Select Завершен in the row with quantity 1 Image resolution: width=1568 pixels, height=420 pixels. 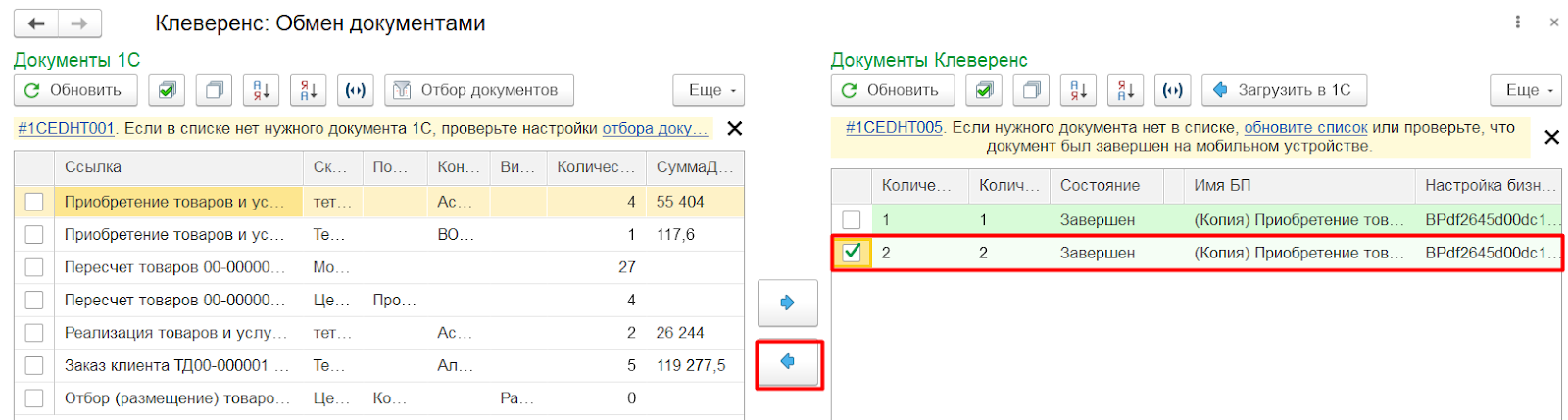point(1098,220)
